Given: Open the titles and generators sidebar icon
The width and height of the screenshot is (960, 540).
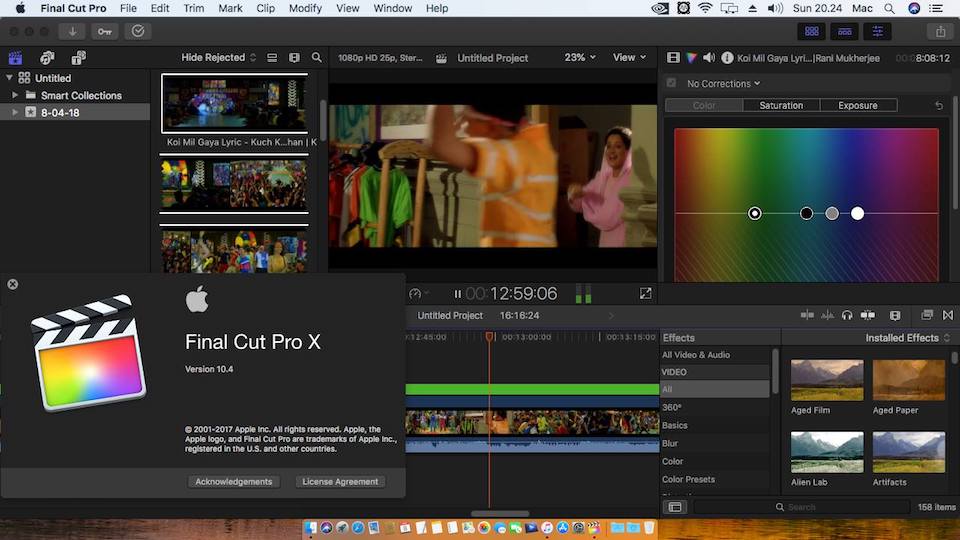Looking at the screenshot, I should tap(78, 58).
